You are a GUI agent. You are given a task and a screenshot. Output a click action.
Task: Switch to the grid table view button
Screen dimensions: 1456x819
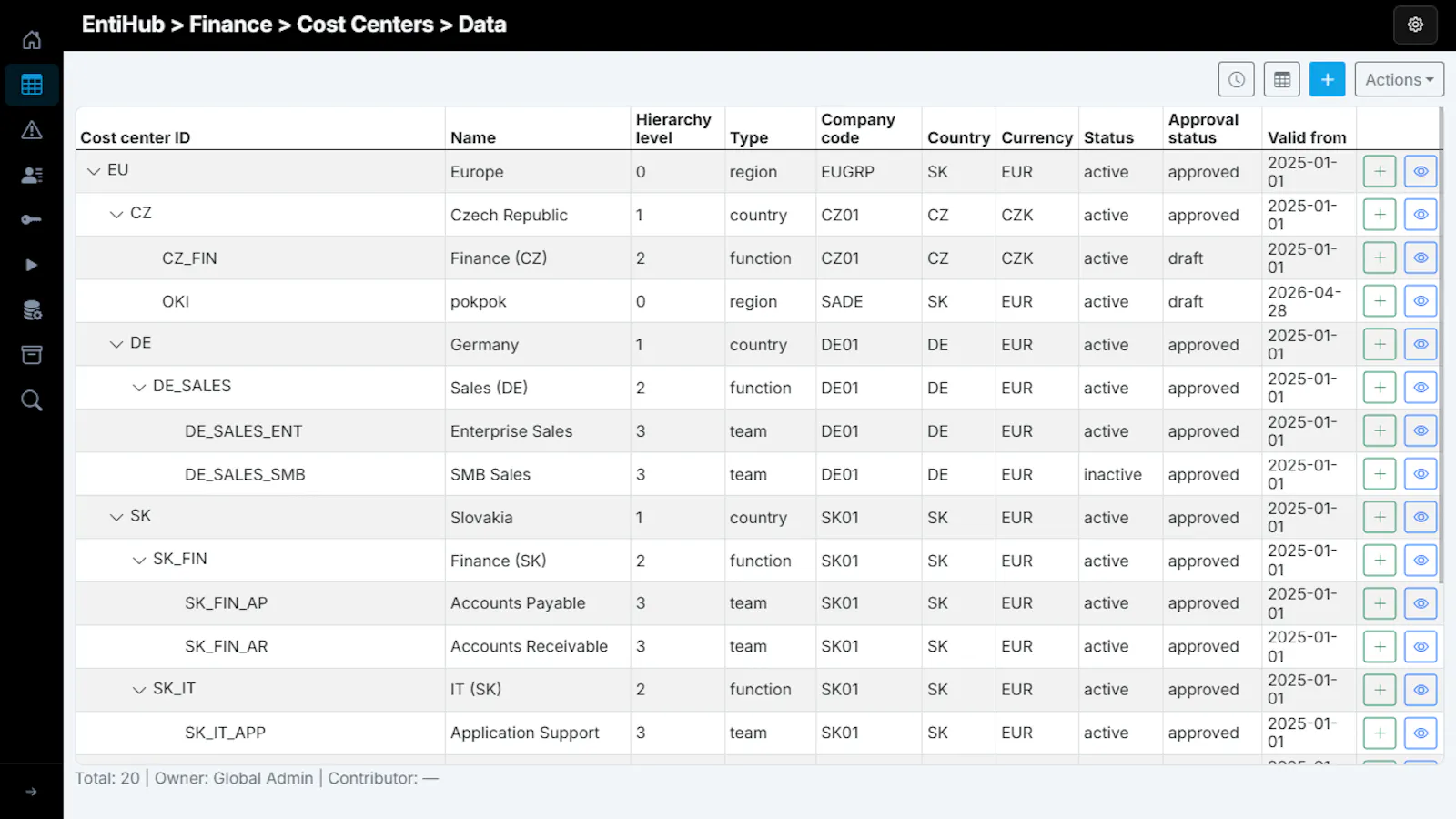click(1281, 80)
